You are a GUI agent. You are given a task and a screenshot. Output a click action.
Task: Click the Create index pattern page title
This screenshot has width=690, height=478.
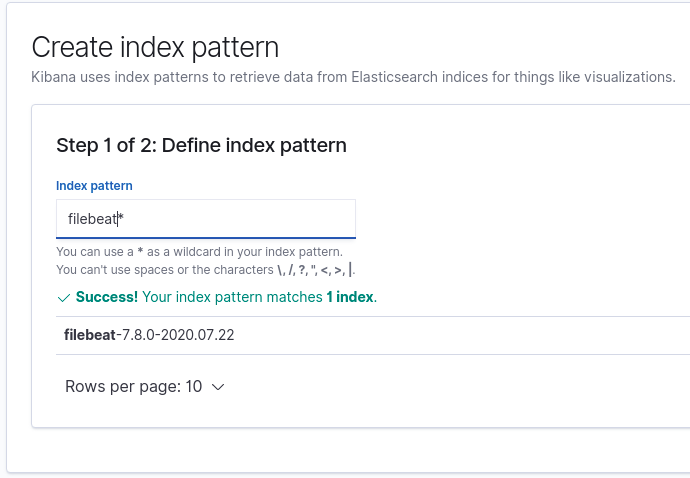pyautogui.click(x=155, y=47)
